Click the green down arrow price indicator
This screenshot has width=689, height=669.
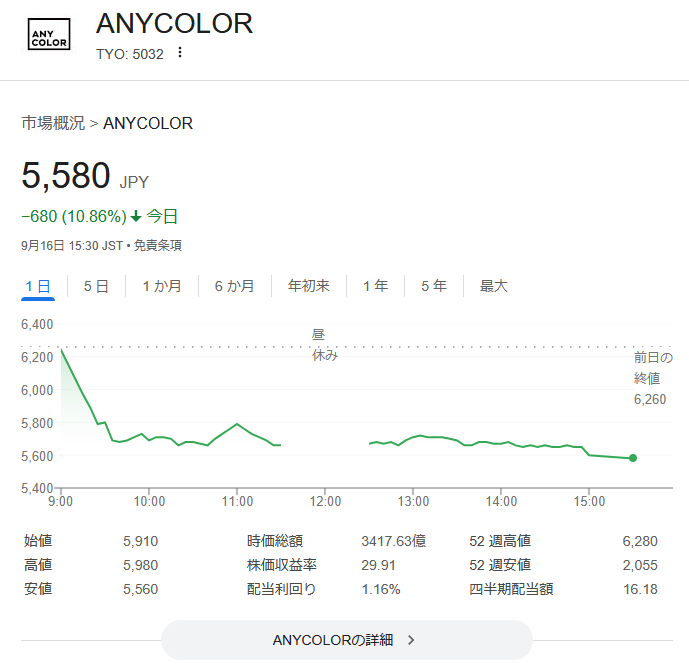coord(136,216)
